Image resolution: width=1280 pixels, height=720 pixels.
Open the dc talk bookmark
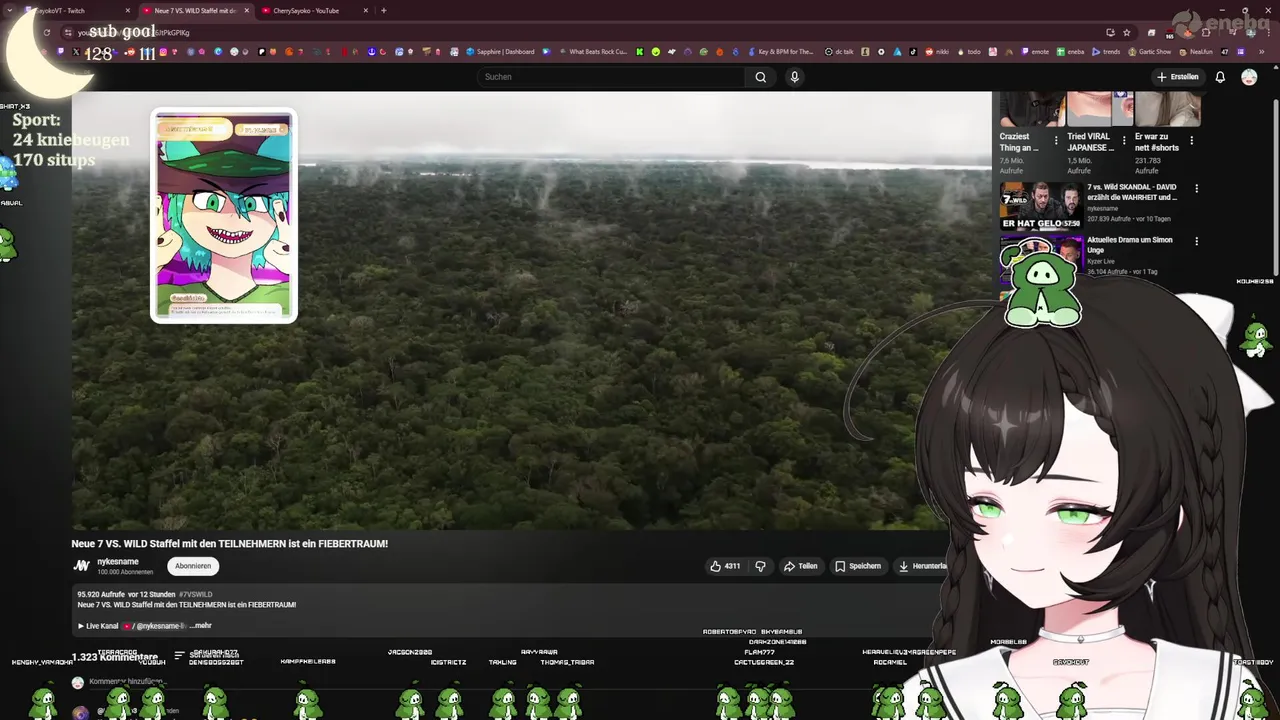[839, 52]
